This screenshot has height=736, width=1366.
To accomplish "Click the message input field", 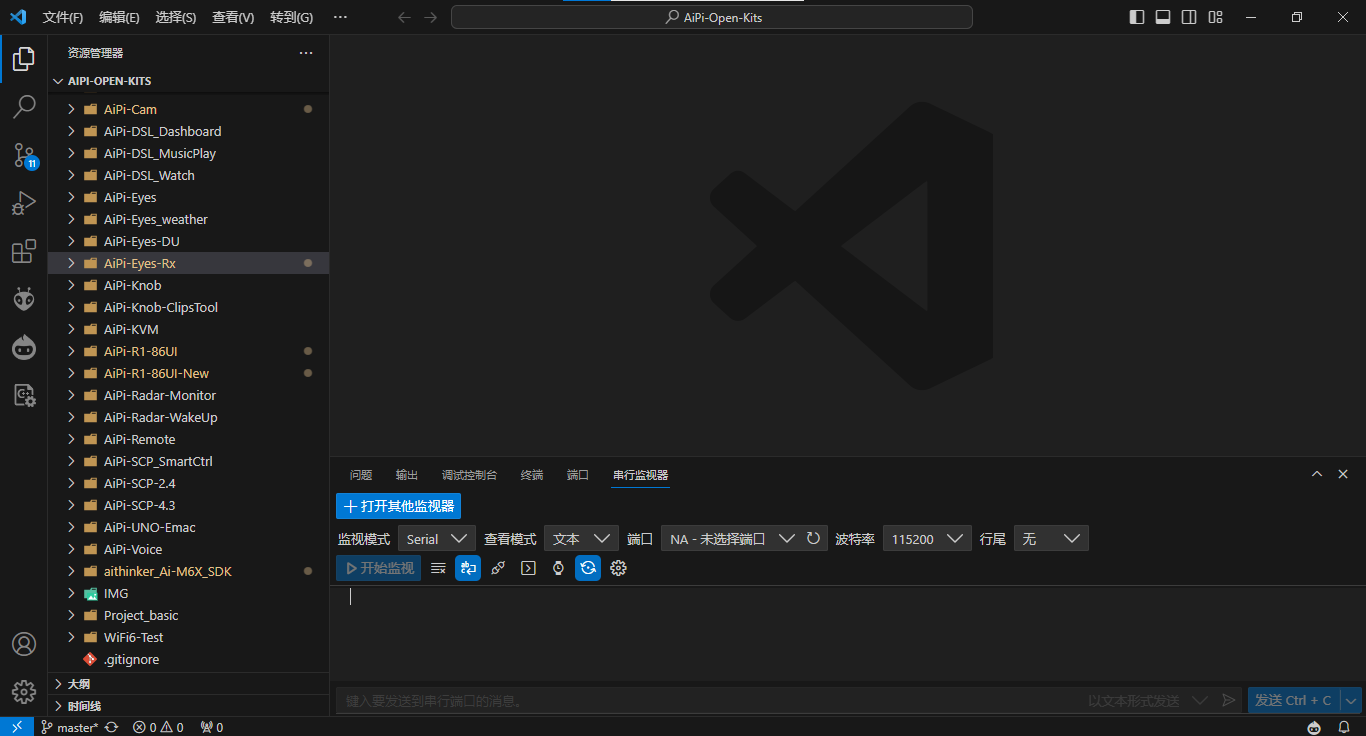I will point(710,701).
